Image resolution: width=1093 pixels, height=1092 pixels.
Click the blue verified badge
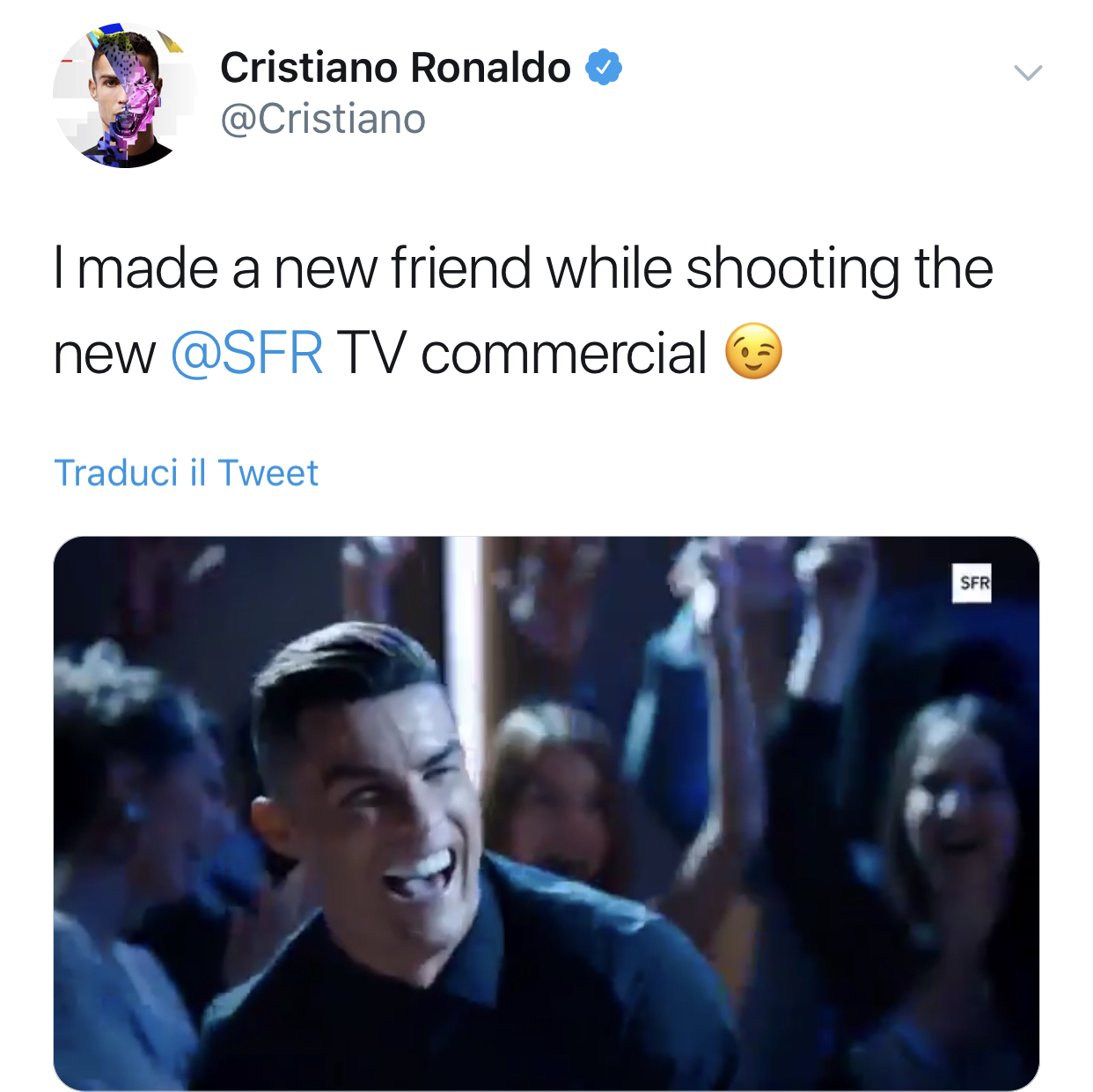(604, 68)
